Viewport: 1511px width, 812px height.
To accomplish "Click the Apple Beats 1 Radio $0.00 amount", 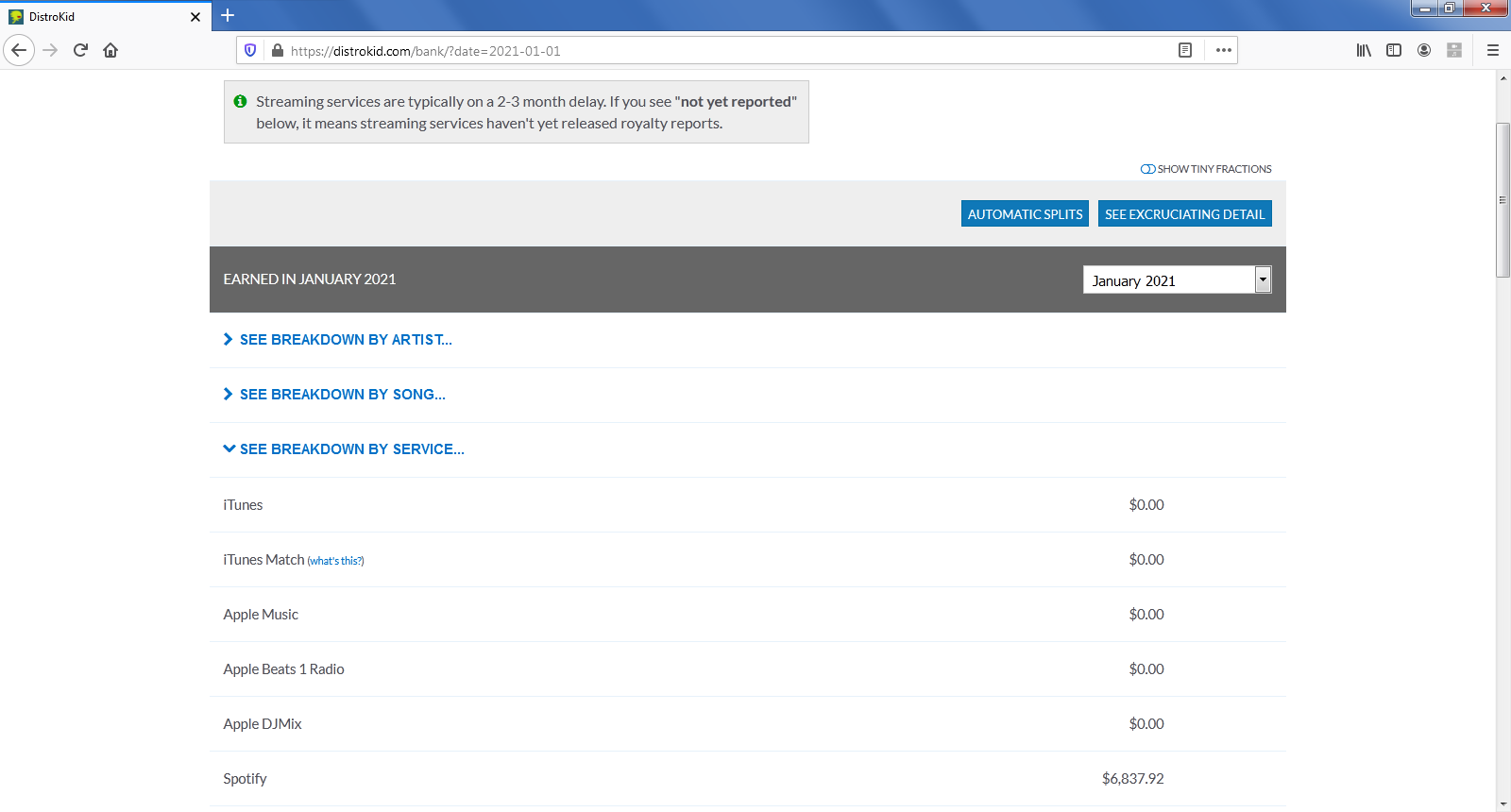I will 1146,669.
